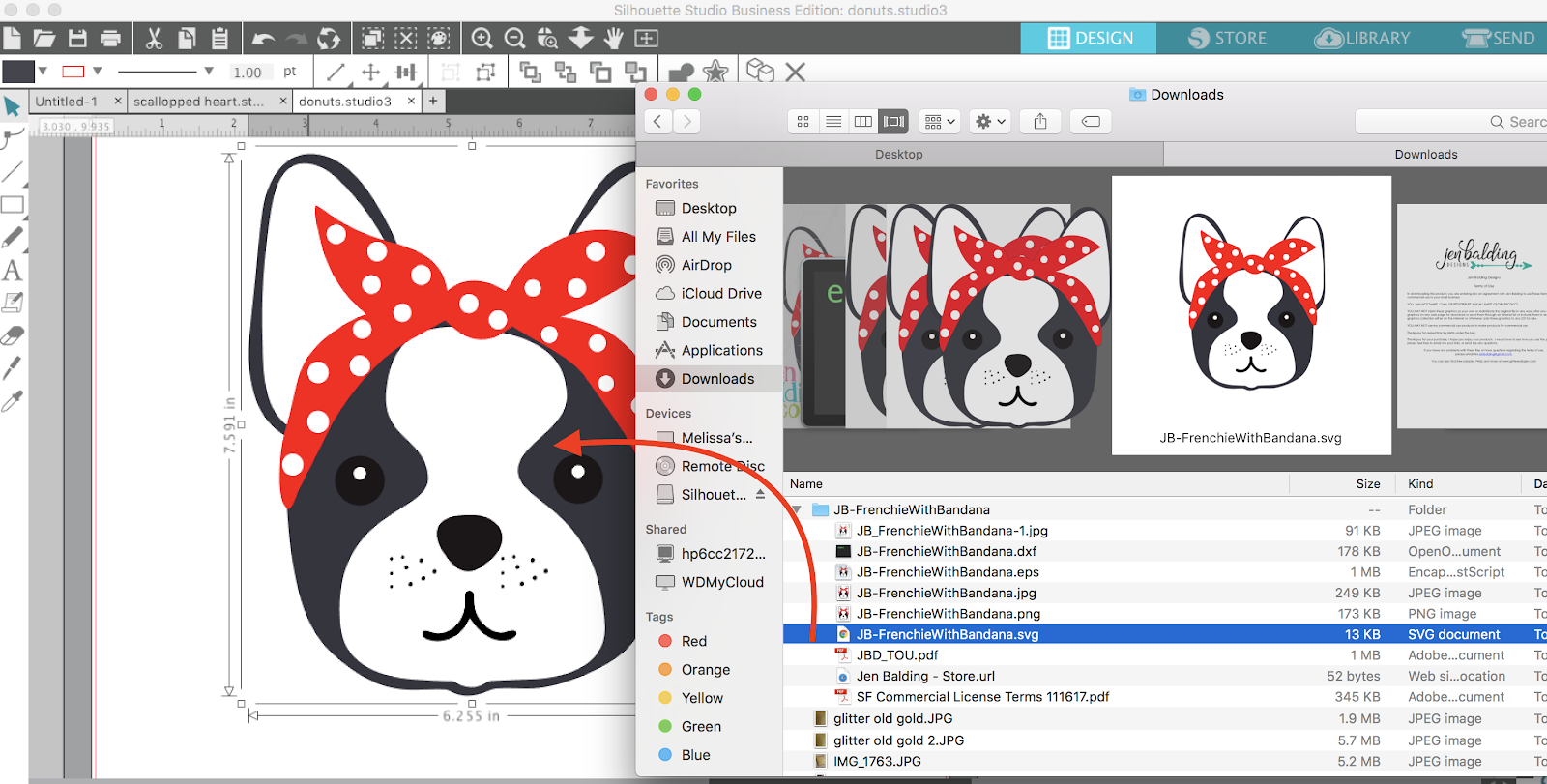Select the arrow Select tool

click(12, 106)
